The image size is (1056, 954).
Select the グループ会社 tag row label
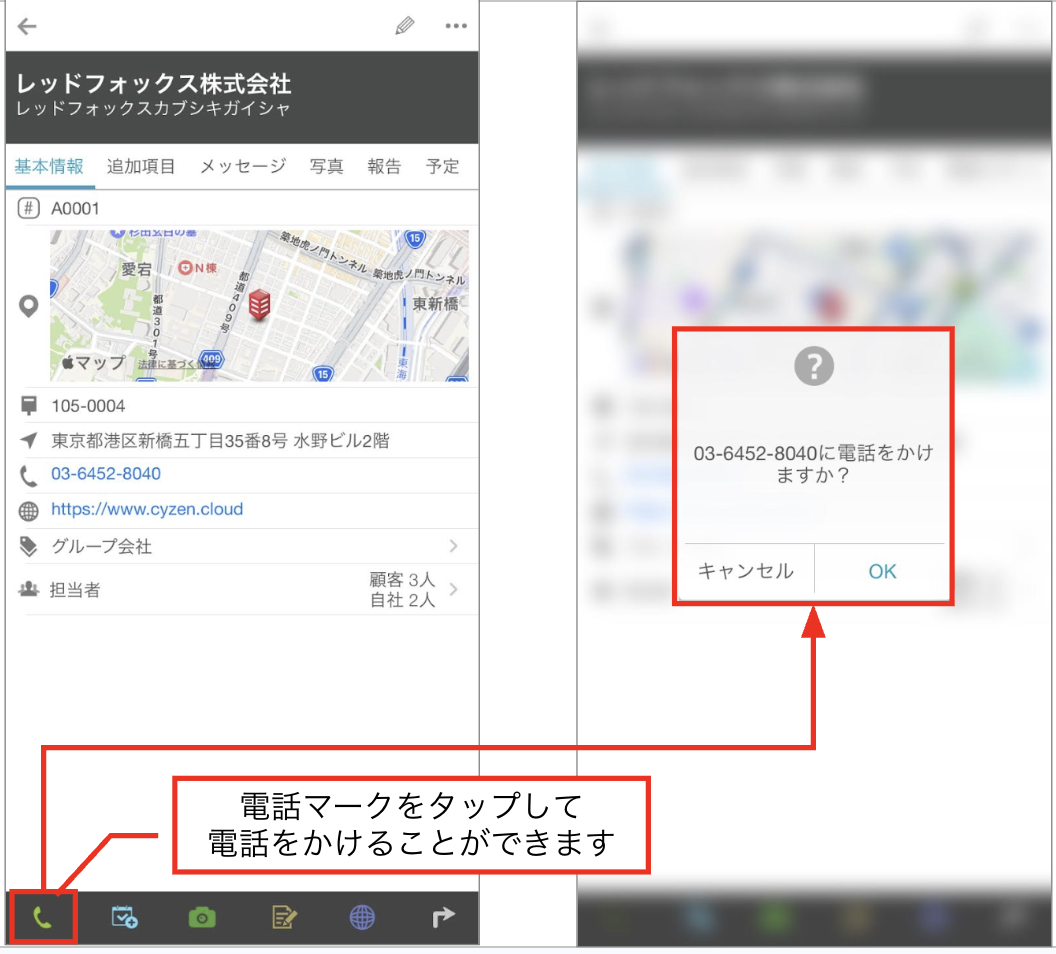102,546
